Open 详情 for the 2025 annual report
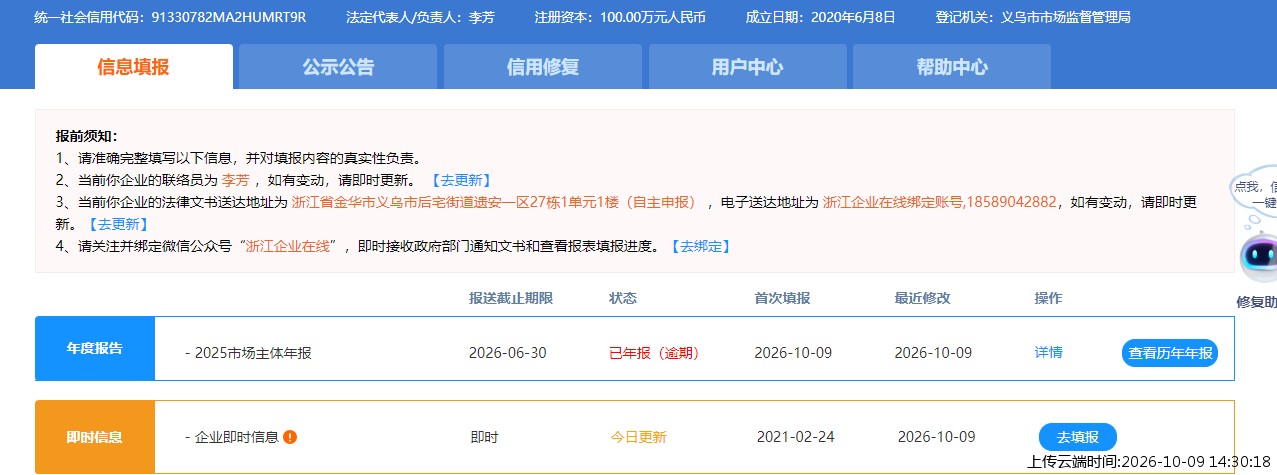 (x=1049, y=352)
